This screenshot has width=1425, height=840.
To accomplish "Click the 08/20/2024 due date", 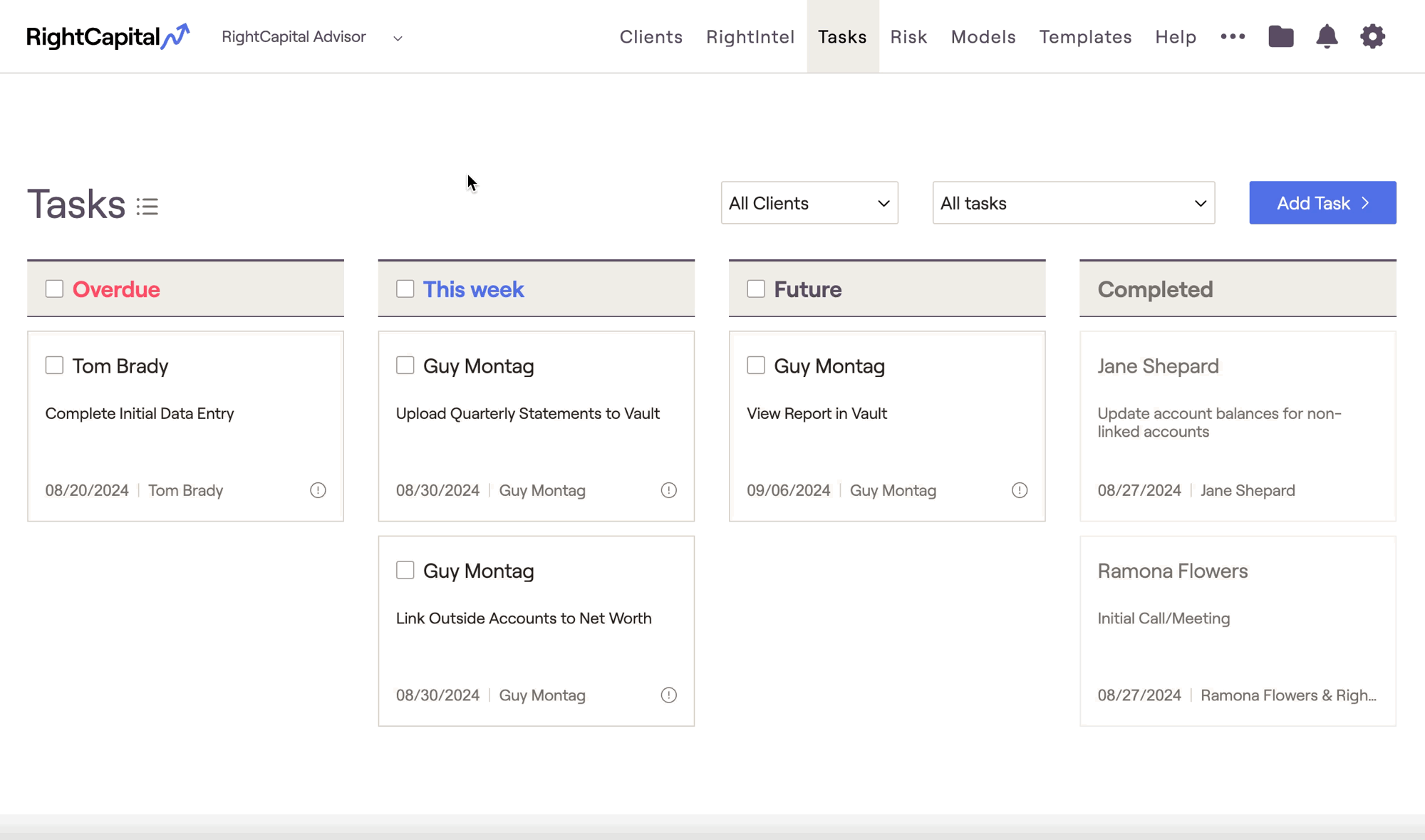I will pyautogui.click(x=87, y=490).
